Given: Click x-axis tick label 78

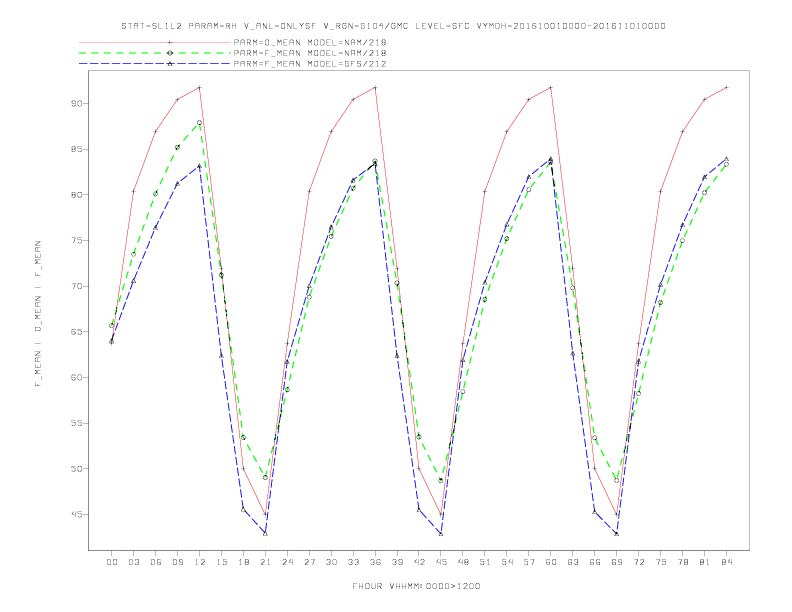Looking at the screenshot, I should click(682, 562).
